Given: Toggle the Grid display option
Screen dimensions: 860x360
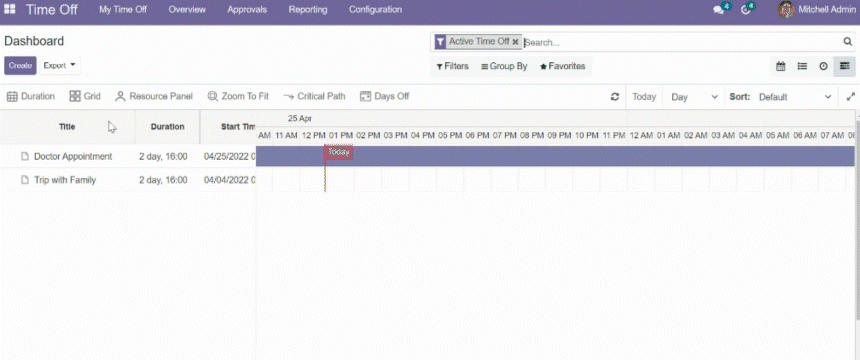Looking at the screenshot, I should [x=85, y=97].
